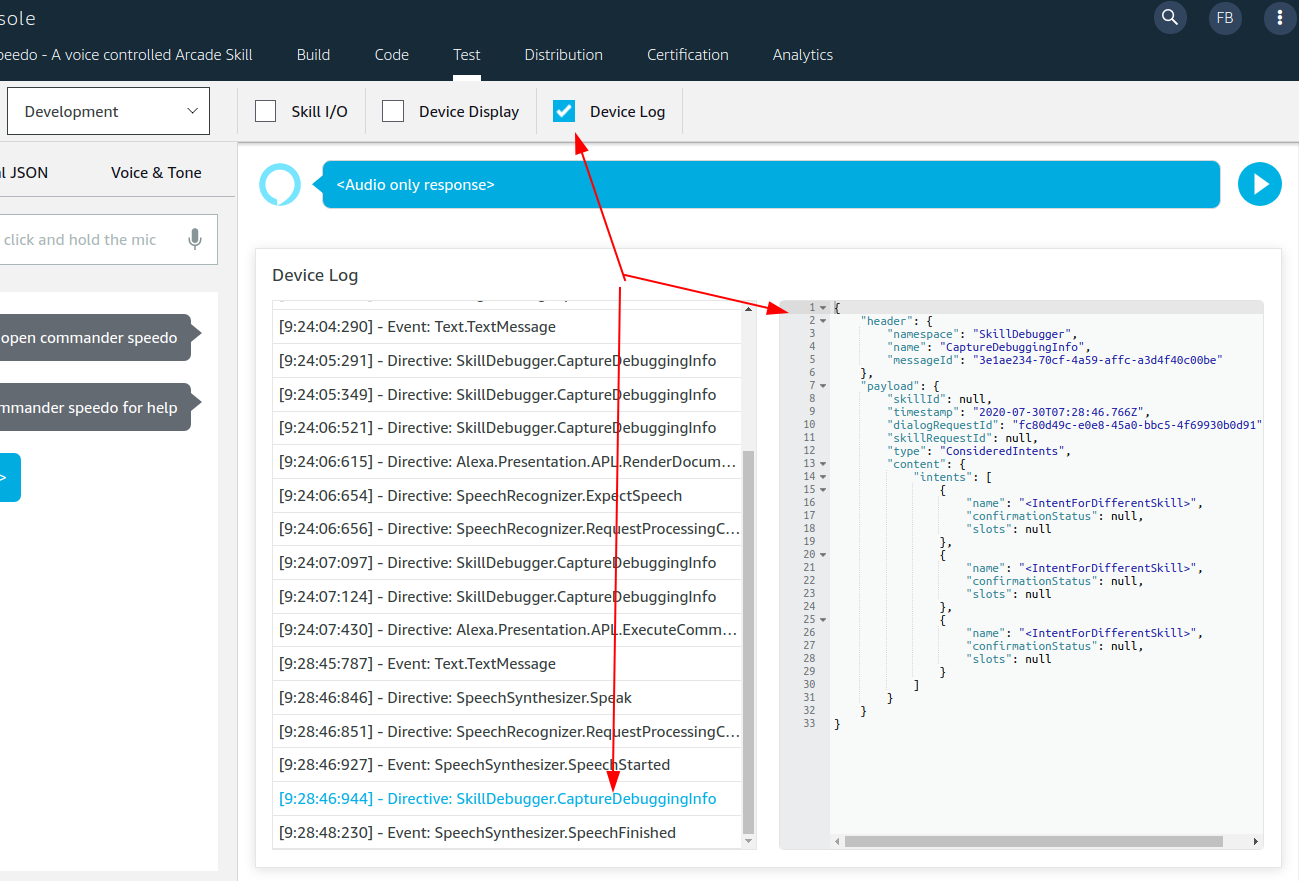1299x881 pixels.
Task: Select log entry 9:28:46:846 SpeechSynthesizer.Speak
Action: click(507, 697)
